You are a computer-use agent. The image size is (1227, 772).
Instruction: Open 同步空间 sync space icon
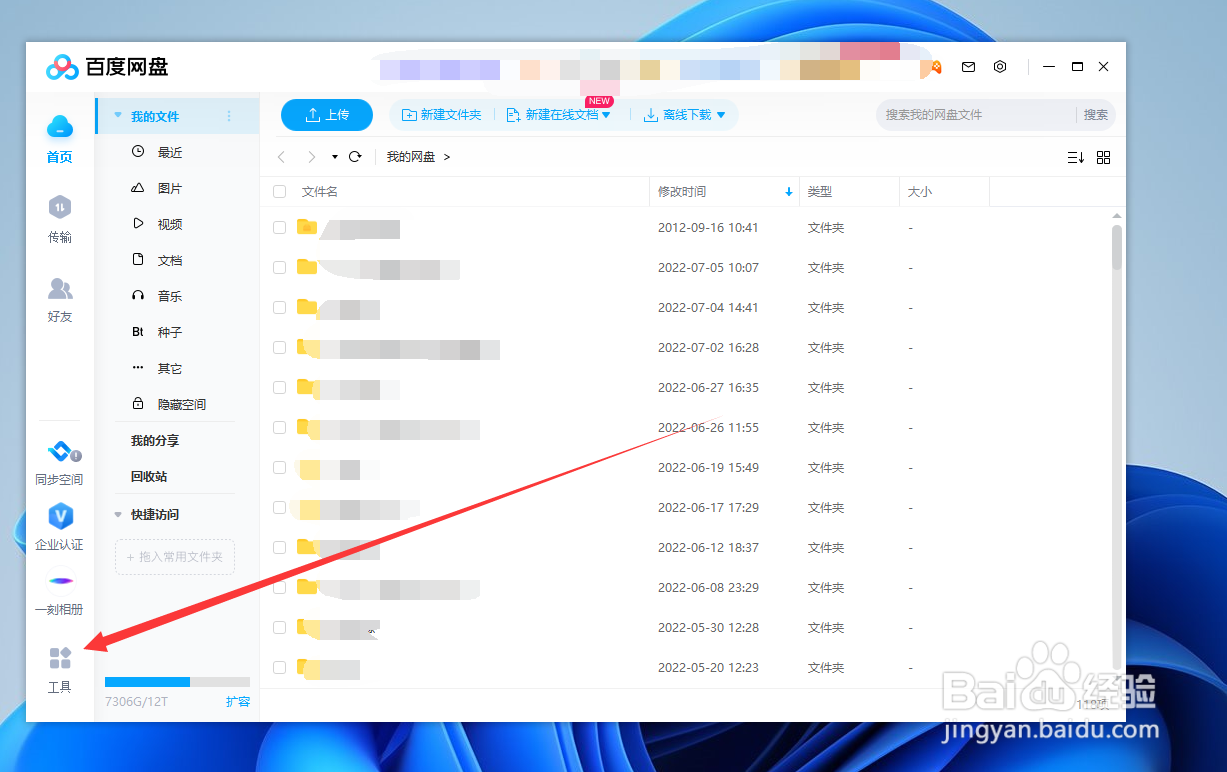pyautogui.click(x=60, y=453)
